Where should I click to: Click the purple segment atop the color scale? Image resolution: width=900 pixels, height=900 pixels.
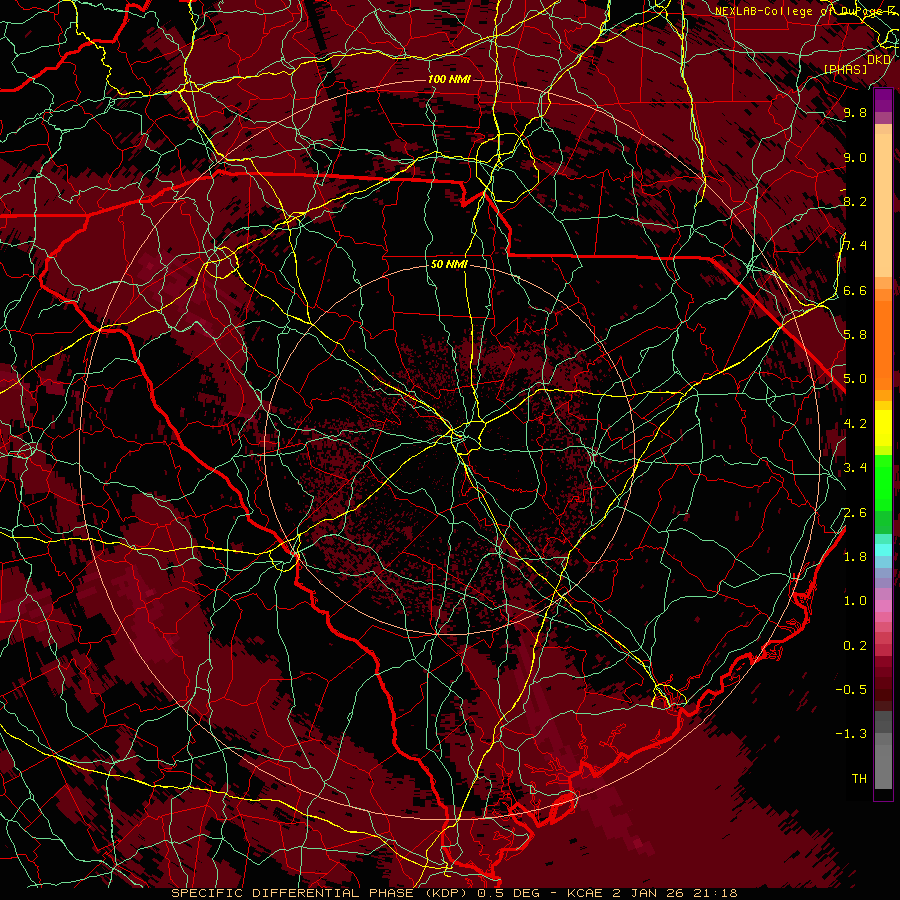[x=883, y=101]
